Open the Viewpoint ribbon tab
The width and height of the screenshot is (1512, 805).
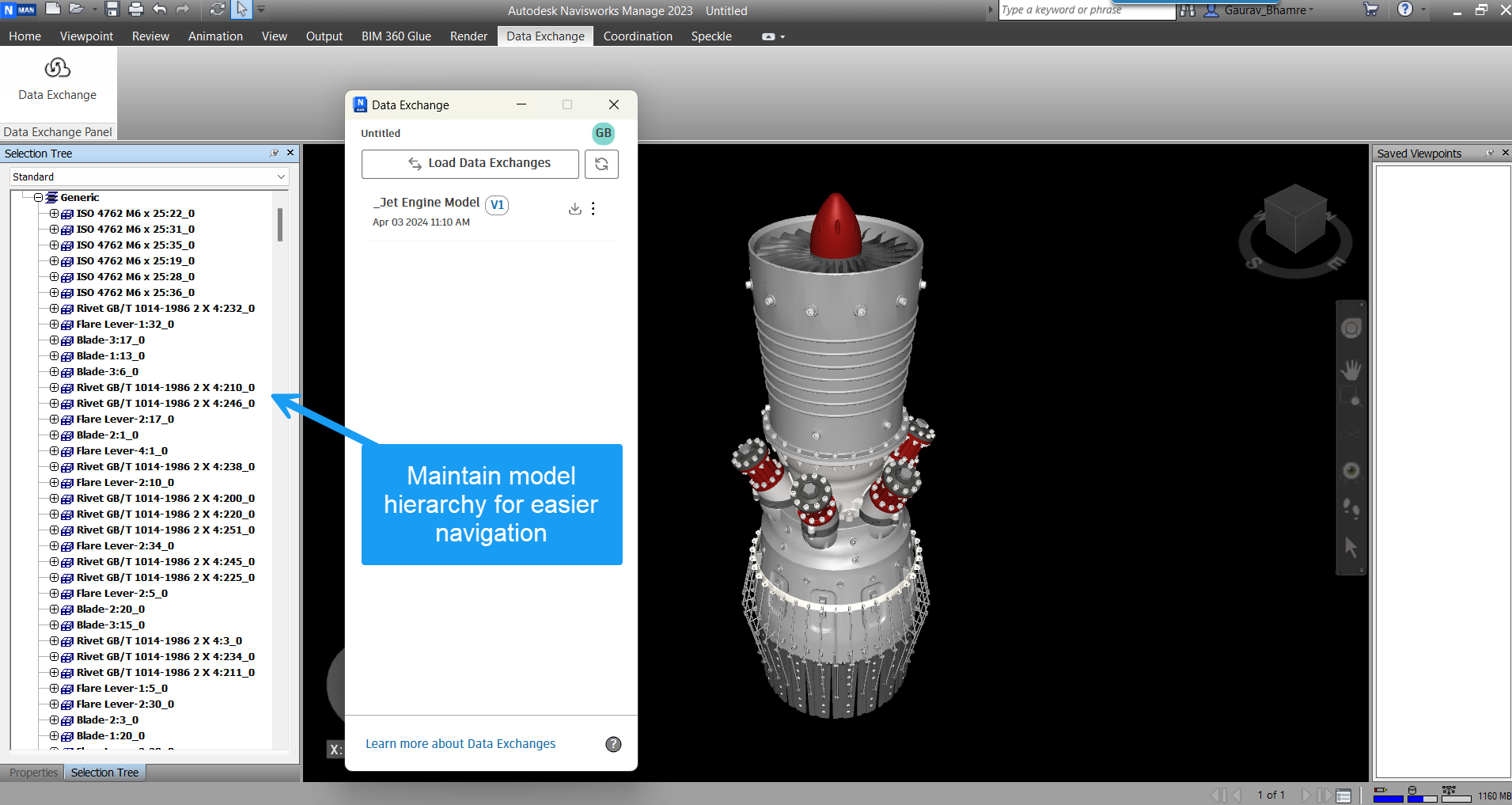[x=86, y=36]
